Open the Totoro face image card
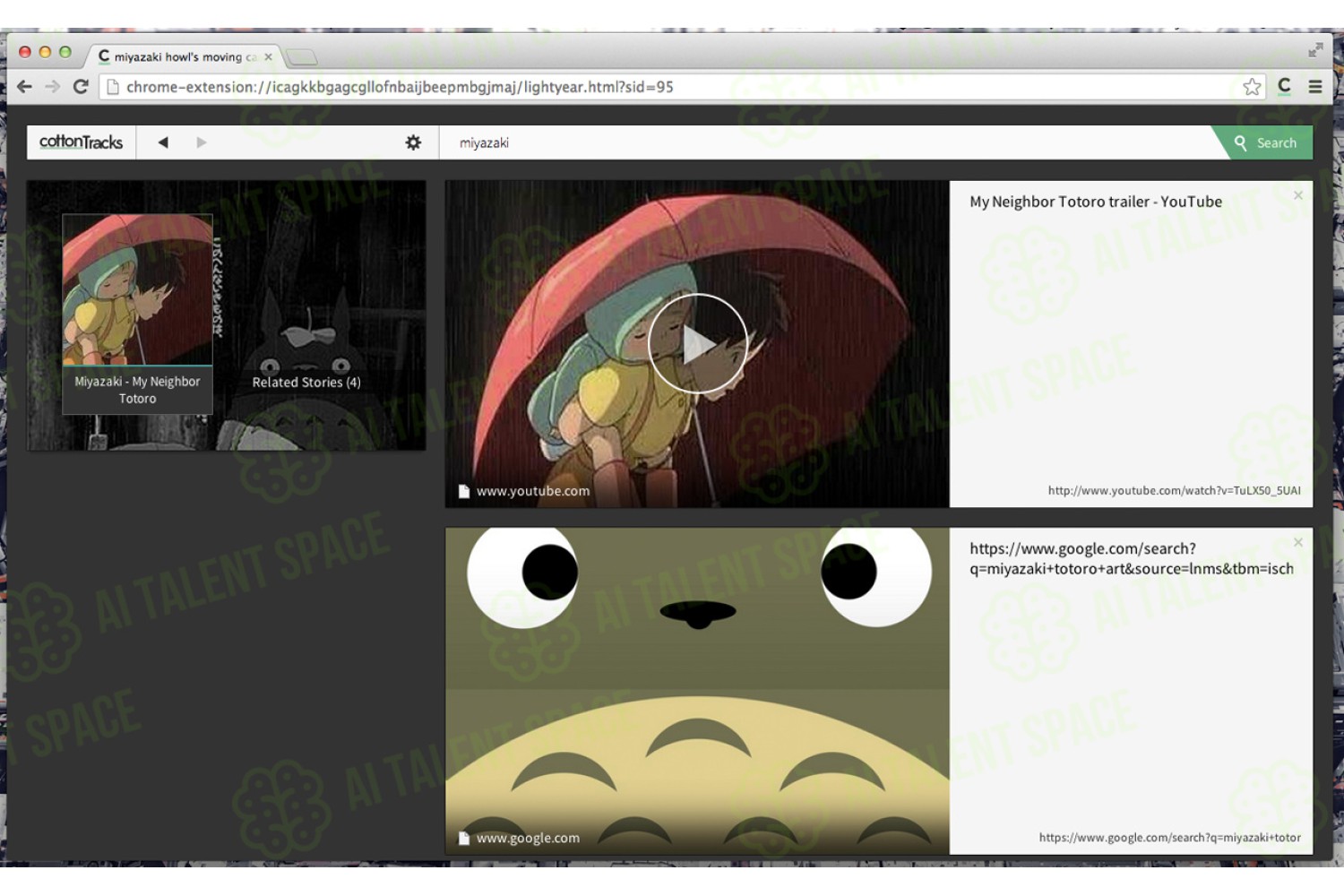 tap(697, 691)
